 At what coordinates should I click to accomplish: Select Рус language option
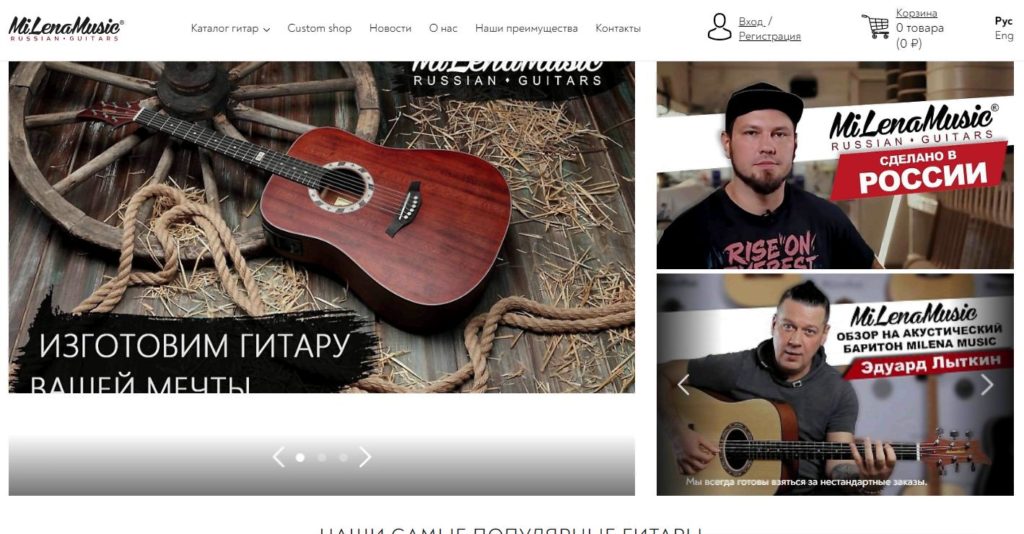pos(1004,21)
